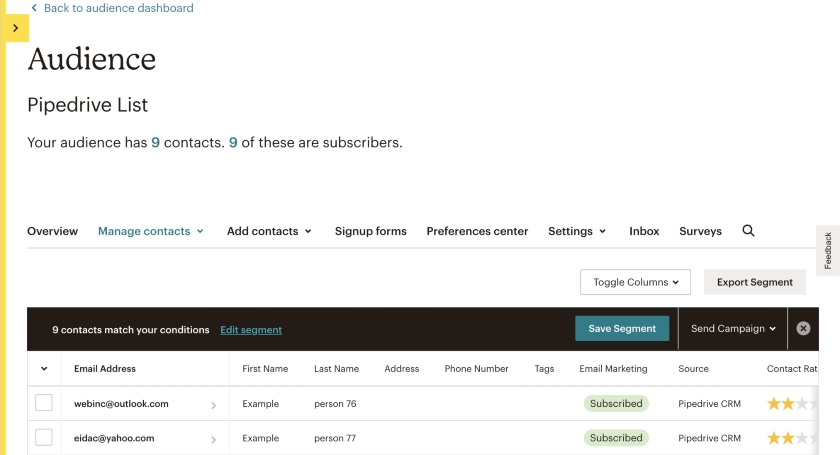This screenshot has height=455, width=840.
Task: Open Toggle Columns dropdown
Action: tap(635, 282)
